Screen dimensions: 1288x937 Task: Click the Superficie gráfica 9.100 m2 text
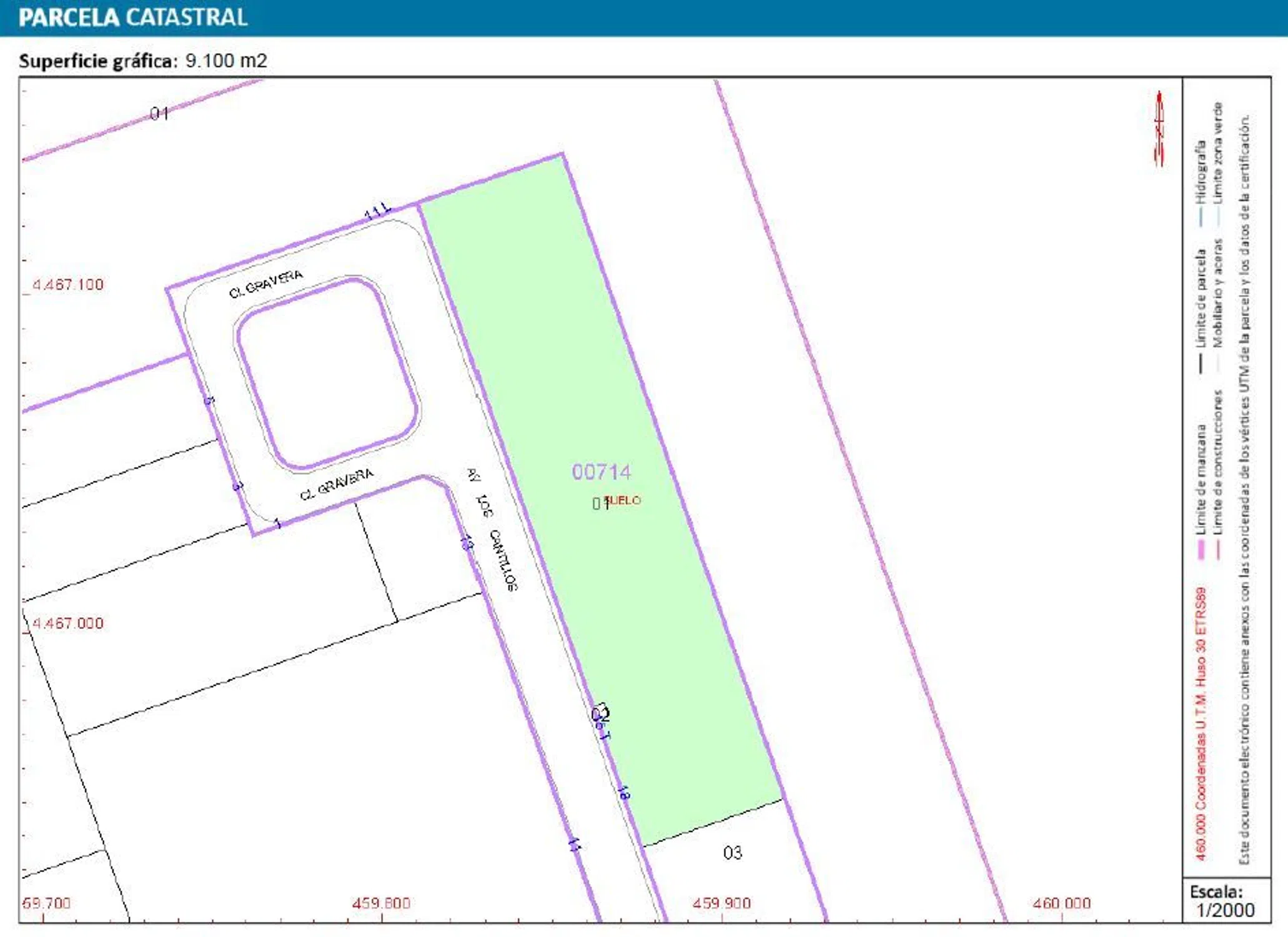[x=143, y=61]
